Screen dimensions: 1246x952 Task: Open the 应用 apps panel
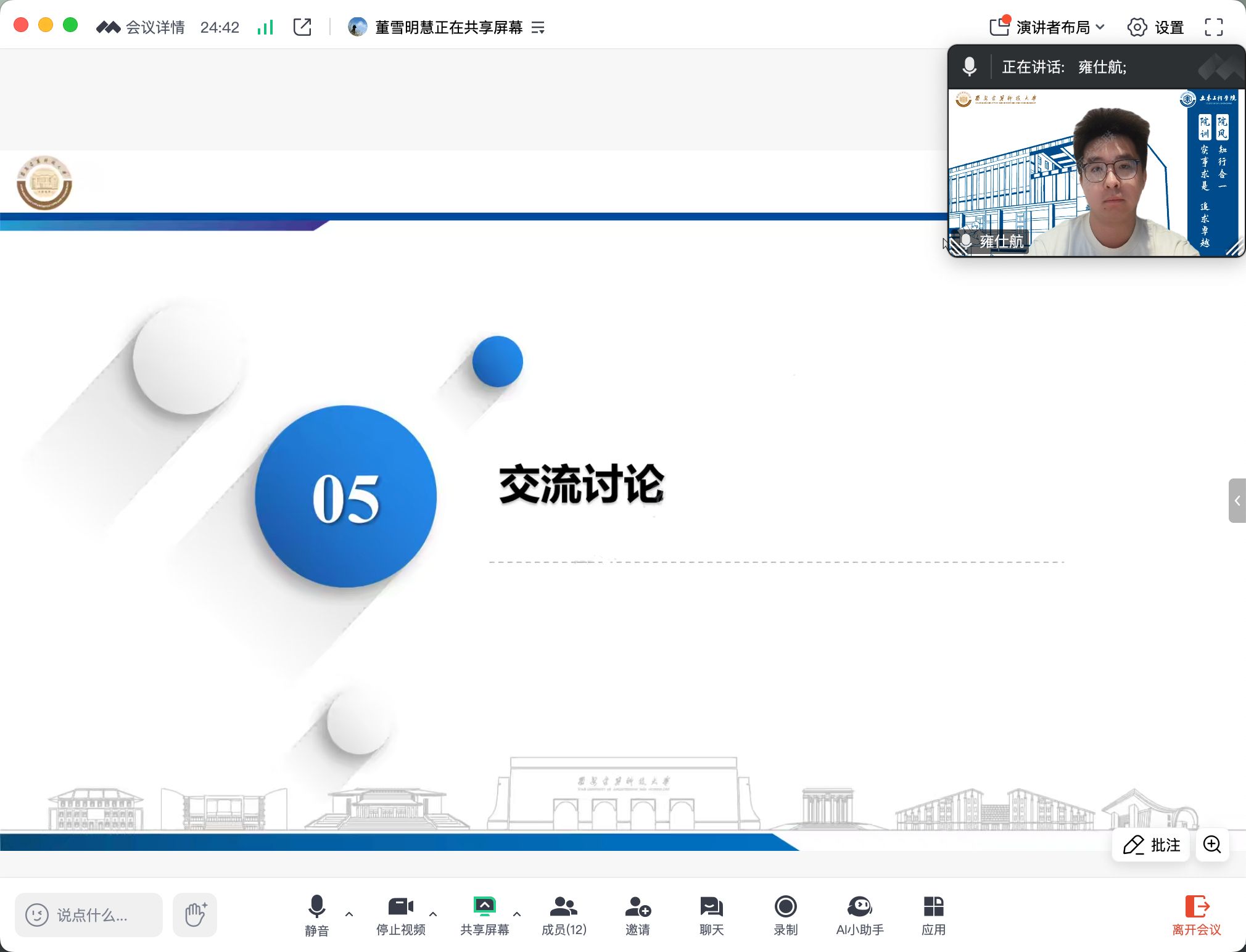point(933,914)
